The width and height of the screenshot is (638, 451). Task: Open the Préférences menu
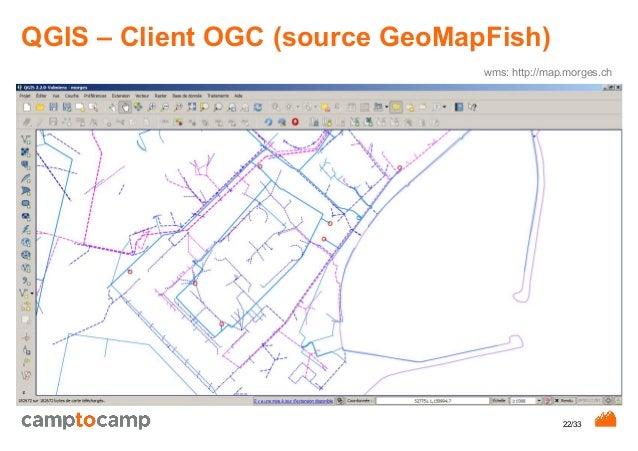coord(95,96)
